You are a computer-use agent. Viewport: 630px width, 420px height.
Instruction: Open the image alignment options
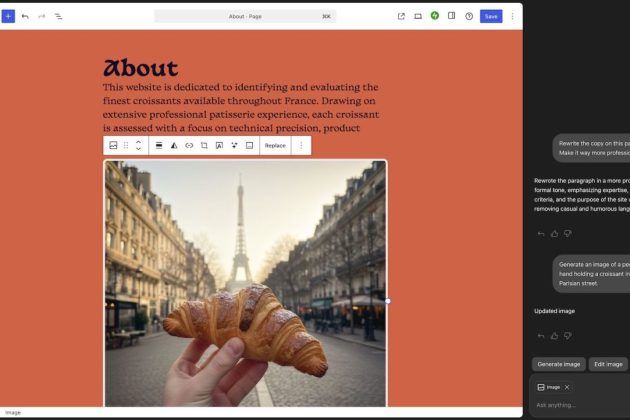pyautogui.click(x=159, y=145)
